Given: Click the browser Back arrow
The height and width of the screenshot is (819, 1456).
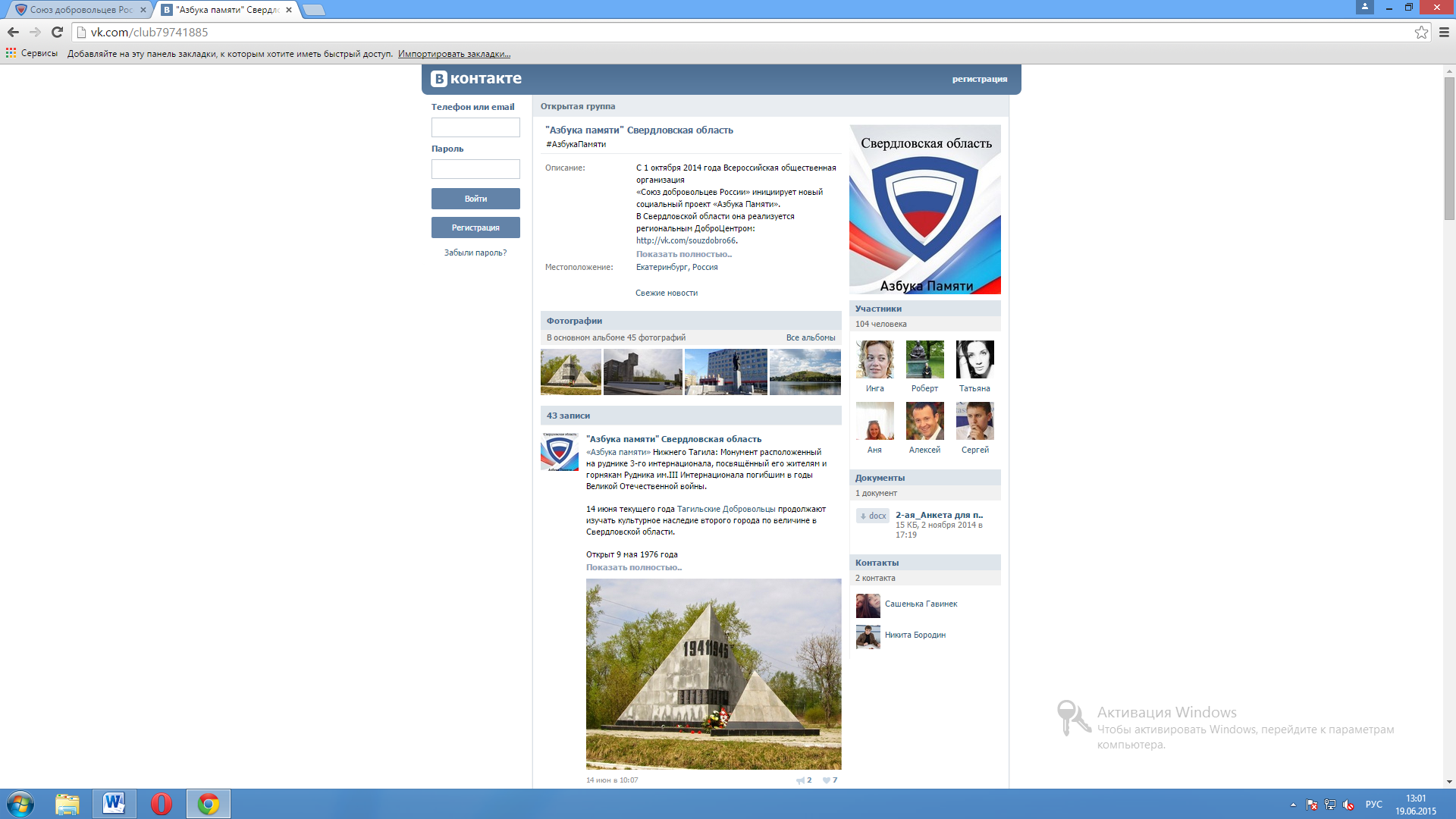Looking at the screenshot, I should click(x=13, y=32).
